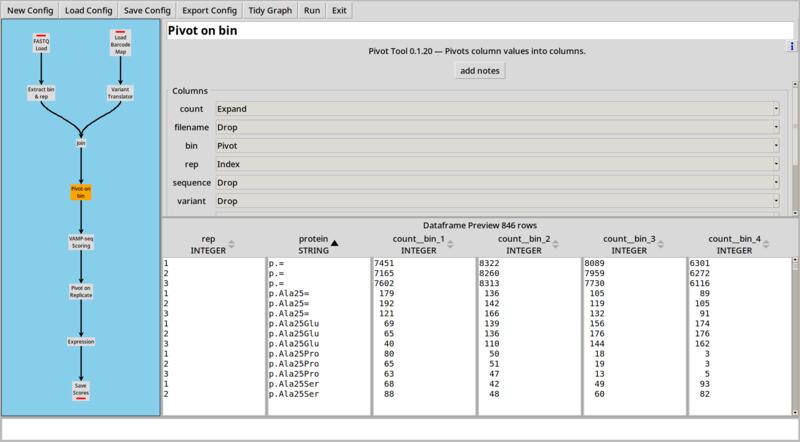Image resolution: width=800 pixels, height=442 pixels.
Task: Click the 8322 count cell
Action: click(489, 263)
